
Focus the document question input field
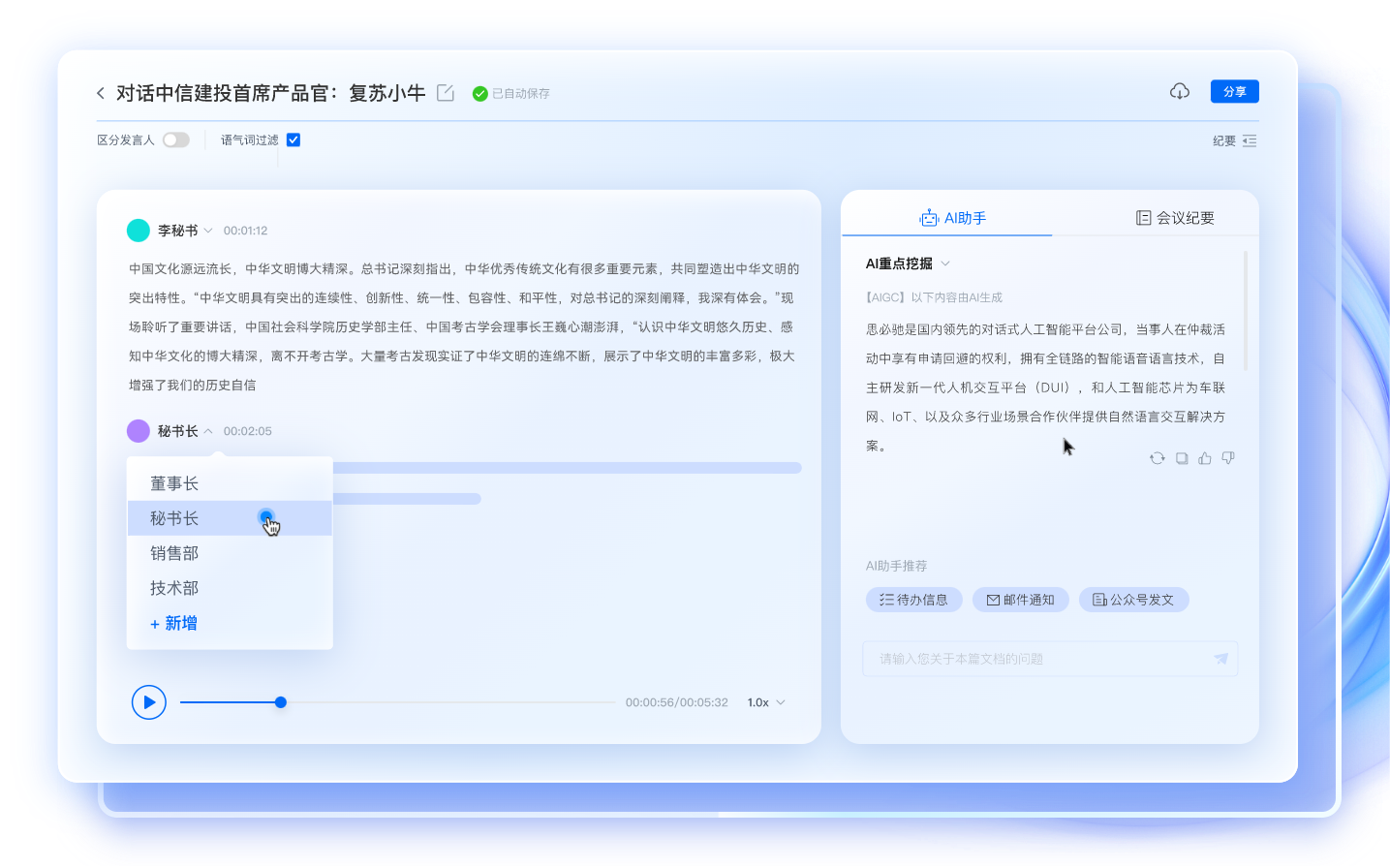[x=1050, y=659]
